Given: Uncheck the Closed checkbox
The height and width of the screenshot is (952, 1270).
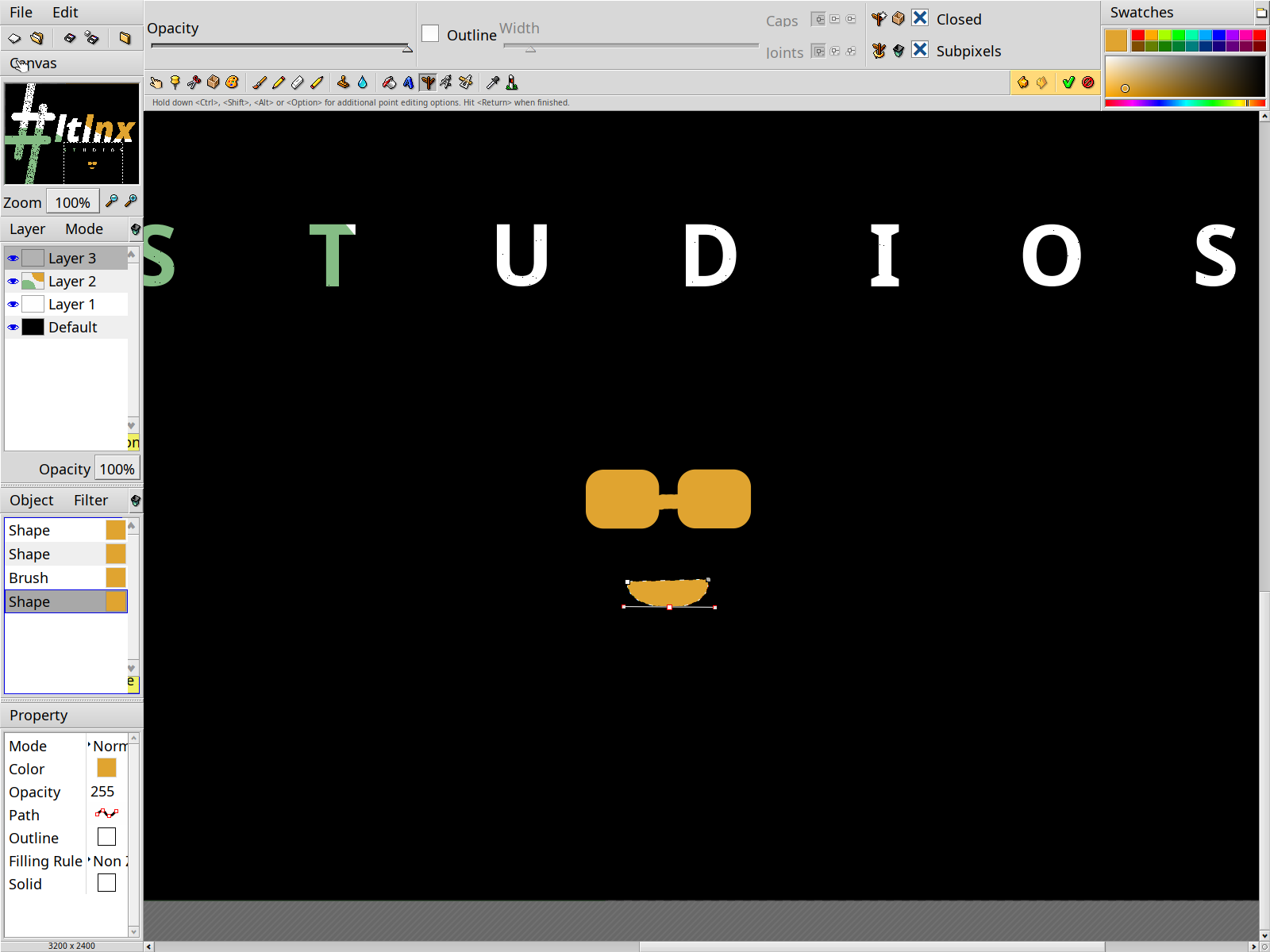Looking at the screenshot, I should (920, 17).
